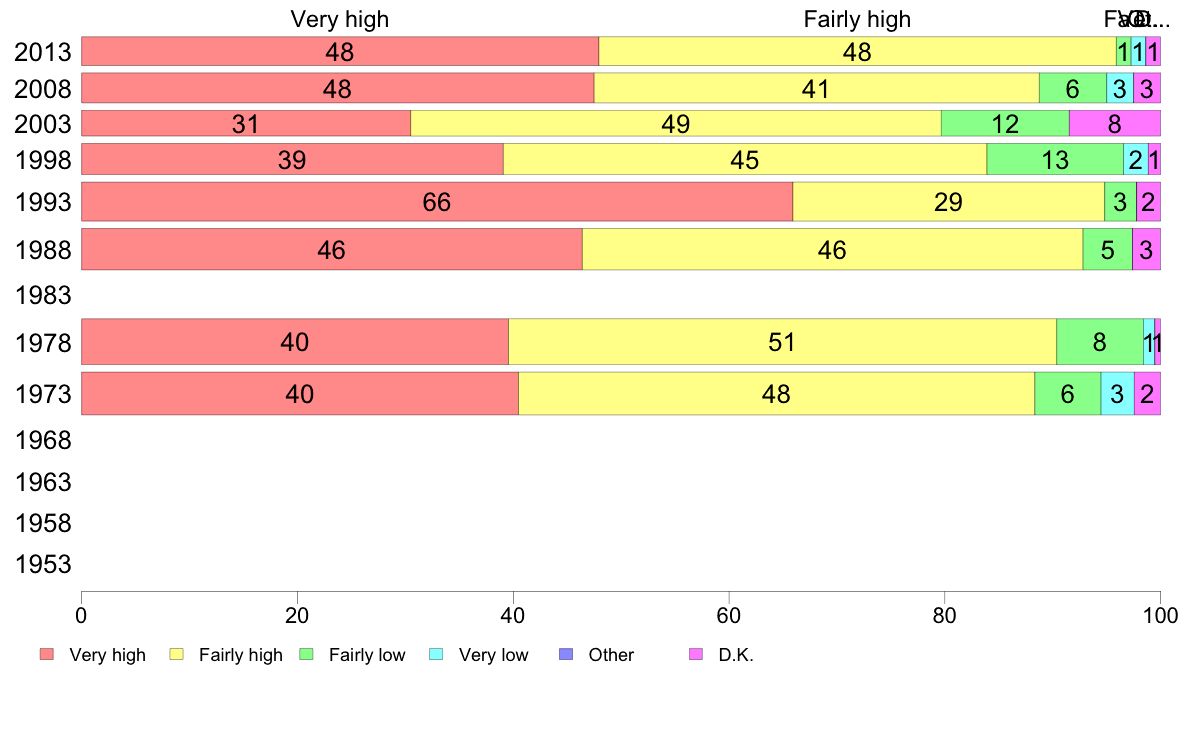
Task: Click the 1988 red segment labeled 46
Action: tap(331, 249)
